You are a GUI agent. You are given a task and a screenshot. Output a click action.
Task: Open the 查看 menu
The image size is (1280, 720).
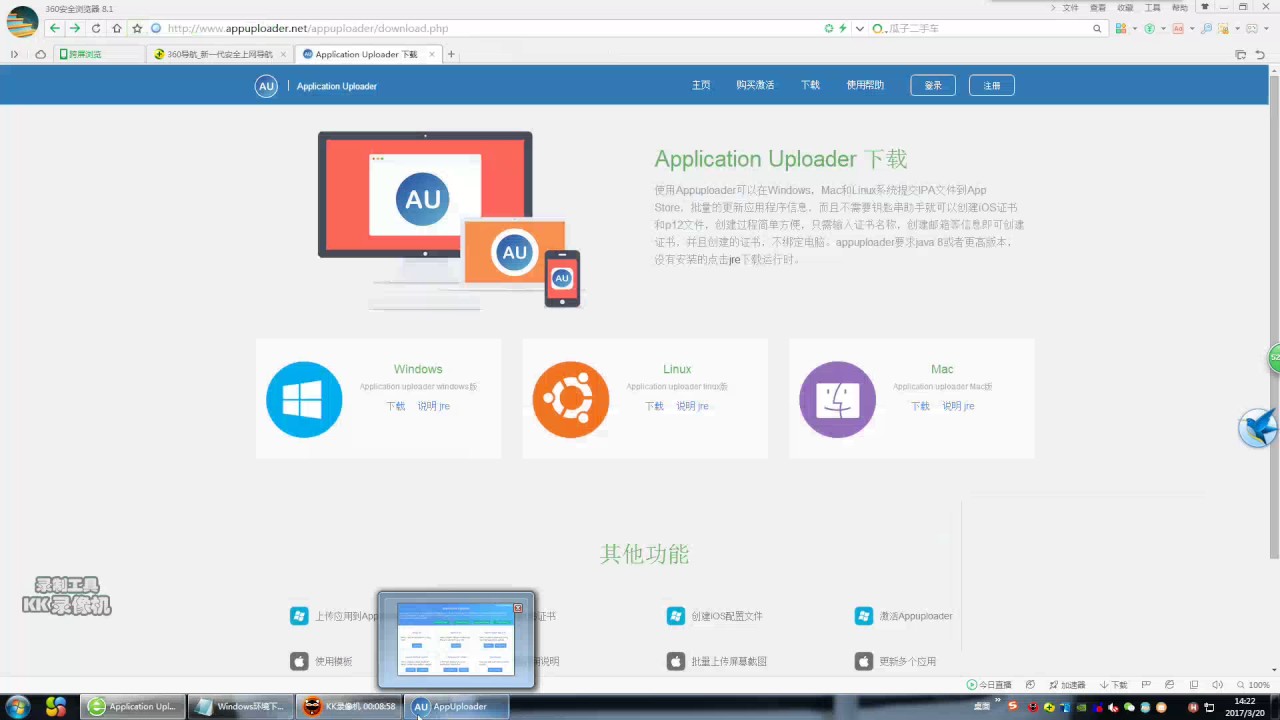click(1098, 8)
